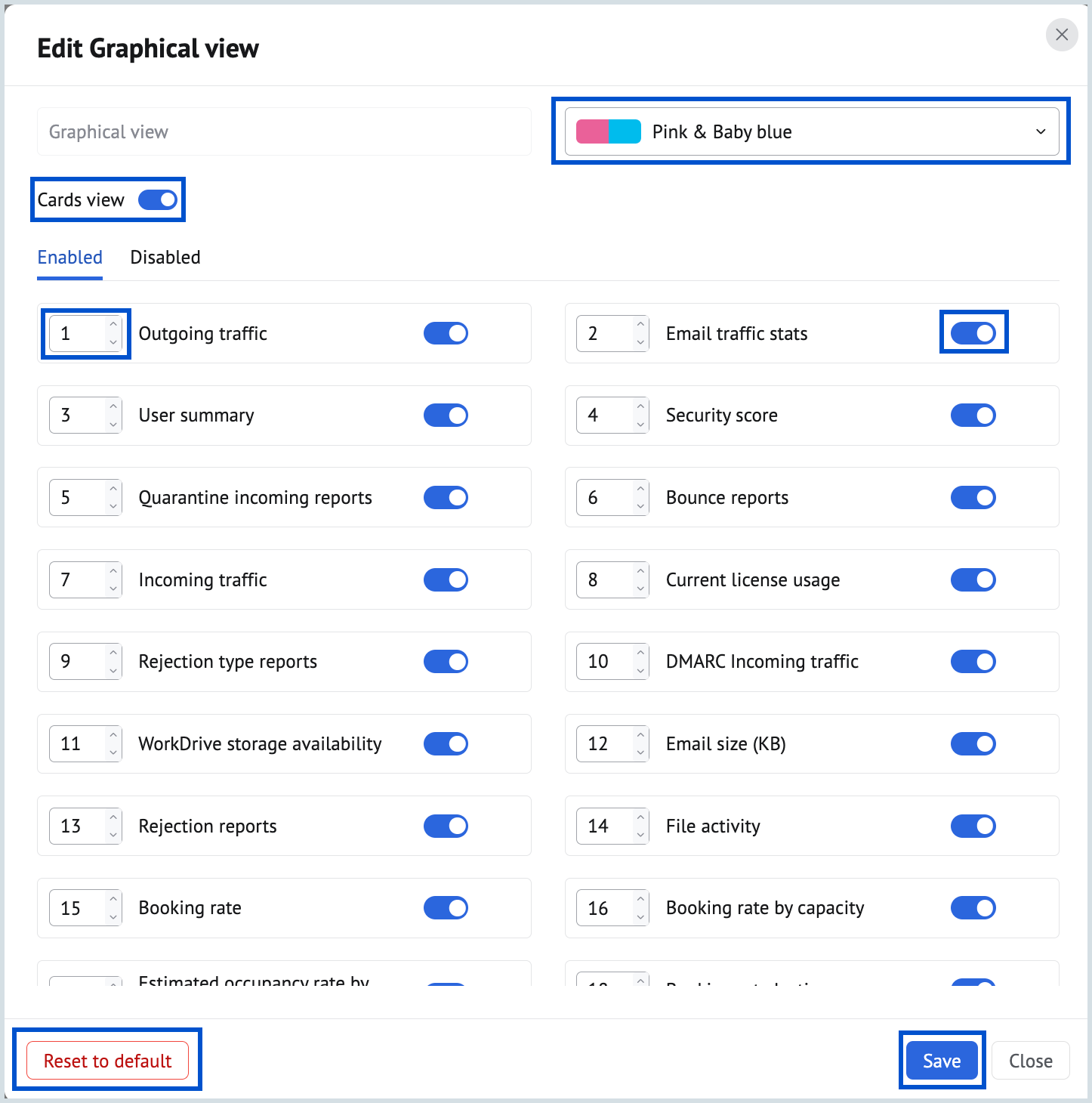This screenshot has width=1092, height=1103.
Task: Click down arrow on Bounce reports order
Action: 640,506
